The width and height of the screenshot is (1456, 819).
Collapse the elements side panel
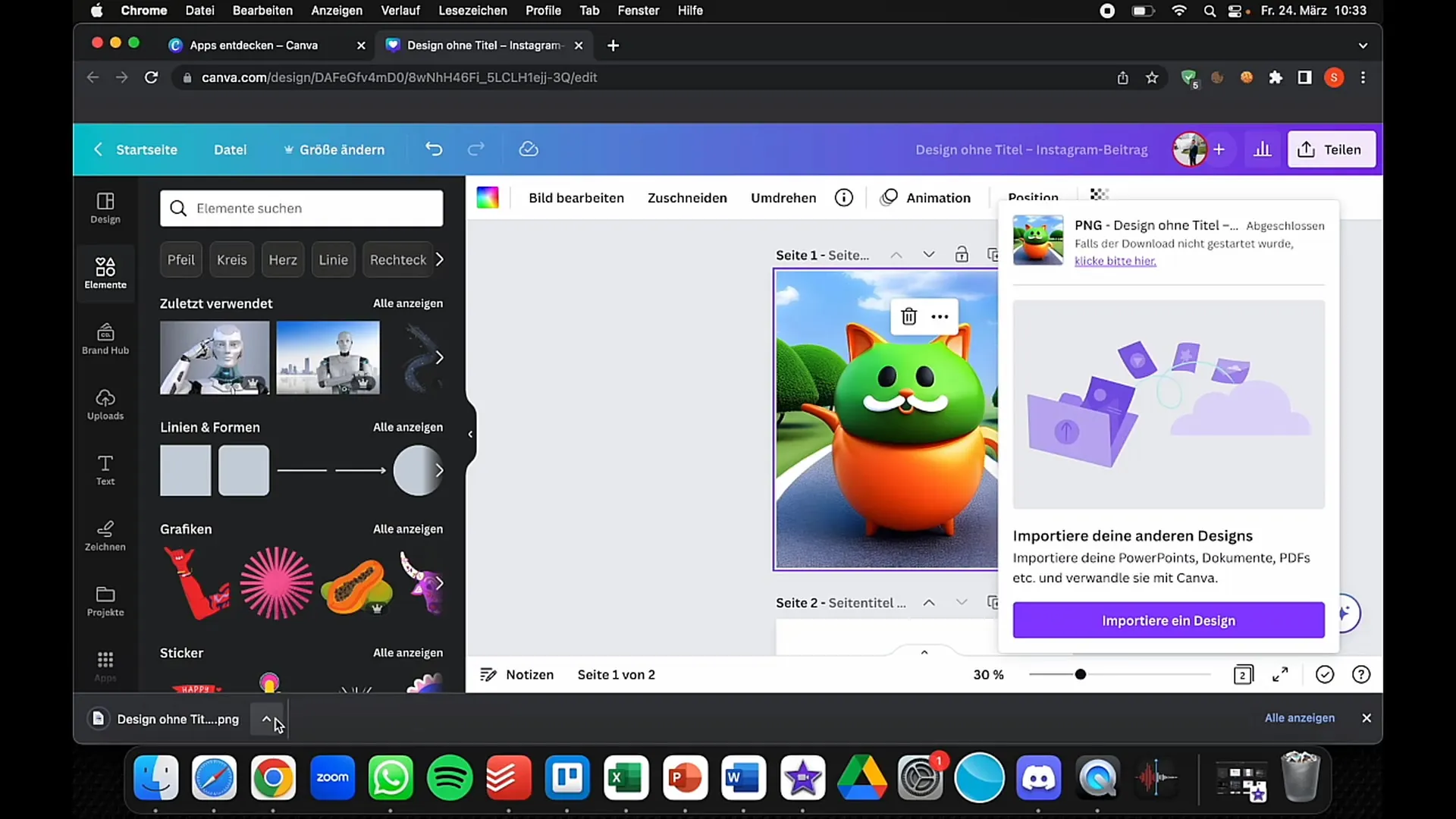click(470, 435)
